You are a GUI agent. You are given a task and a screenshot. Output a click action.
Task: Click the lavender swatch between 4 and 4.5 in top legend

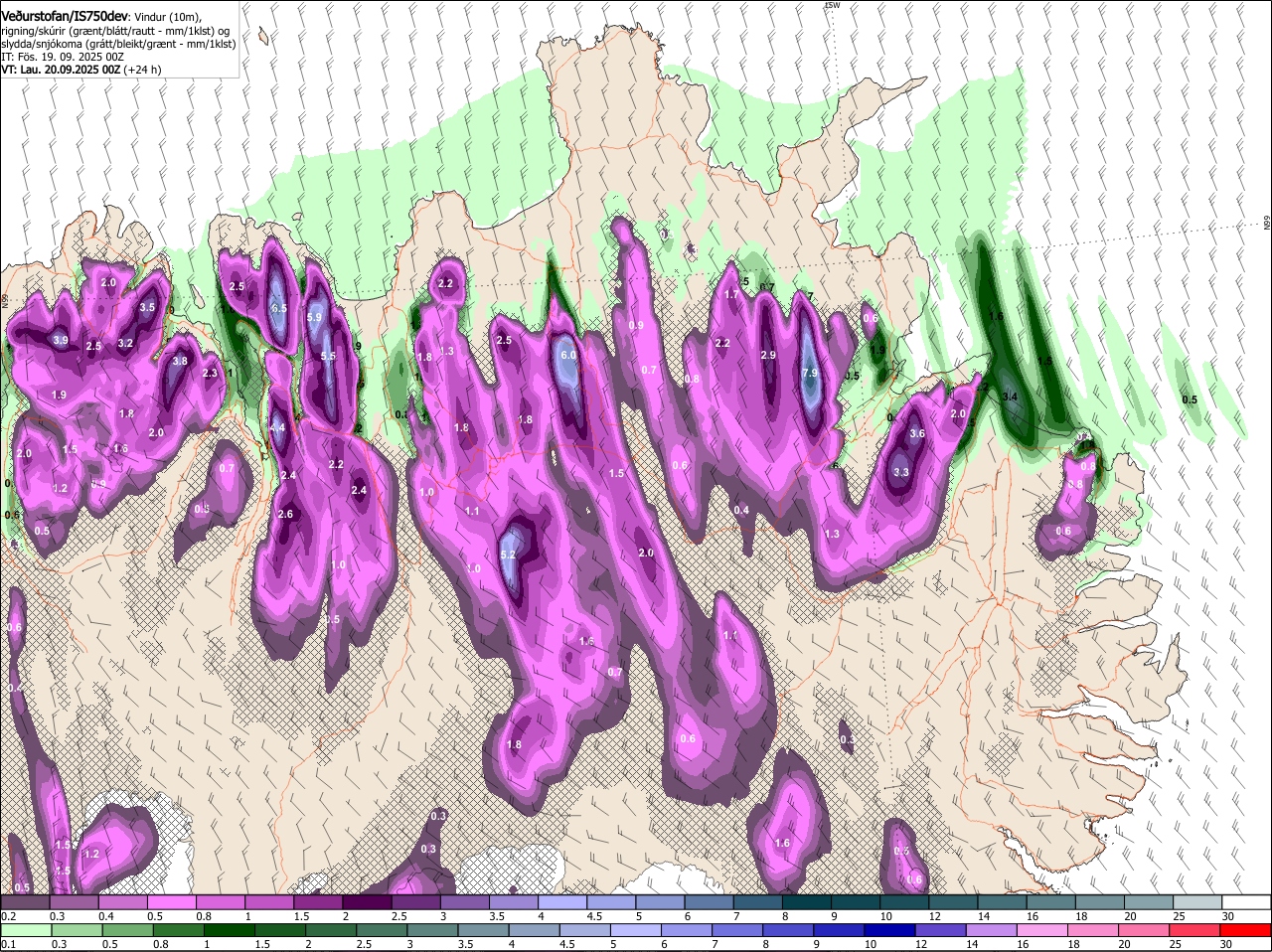562,902
